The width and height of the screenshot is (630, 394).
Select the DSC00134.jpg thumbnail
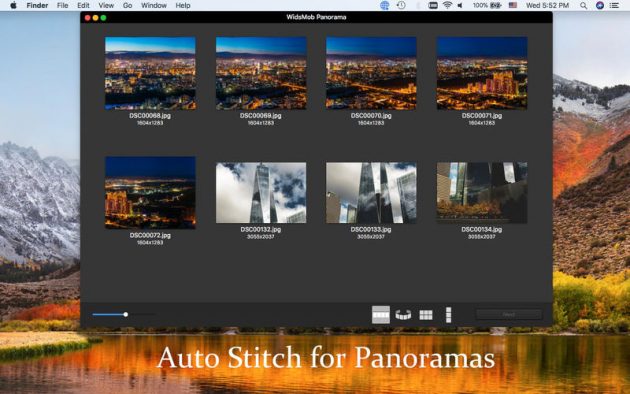482,193
